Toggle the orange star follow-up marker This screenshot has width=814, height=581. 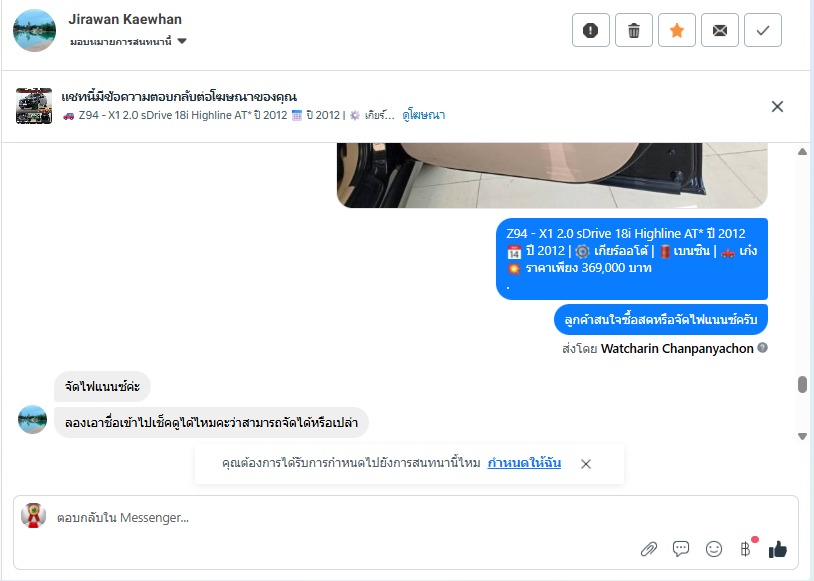click(x=676, y=31)
